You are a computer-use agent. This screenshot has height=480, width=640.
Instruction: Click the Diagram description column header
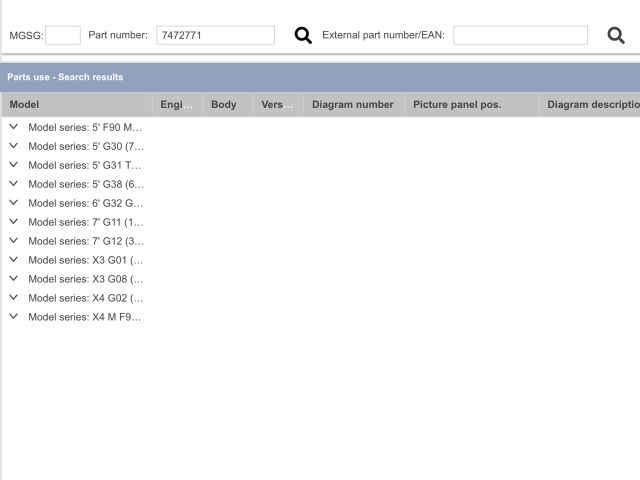592,104
